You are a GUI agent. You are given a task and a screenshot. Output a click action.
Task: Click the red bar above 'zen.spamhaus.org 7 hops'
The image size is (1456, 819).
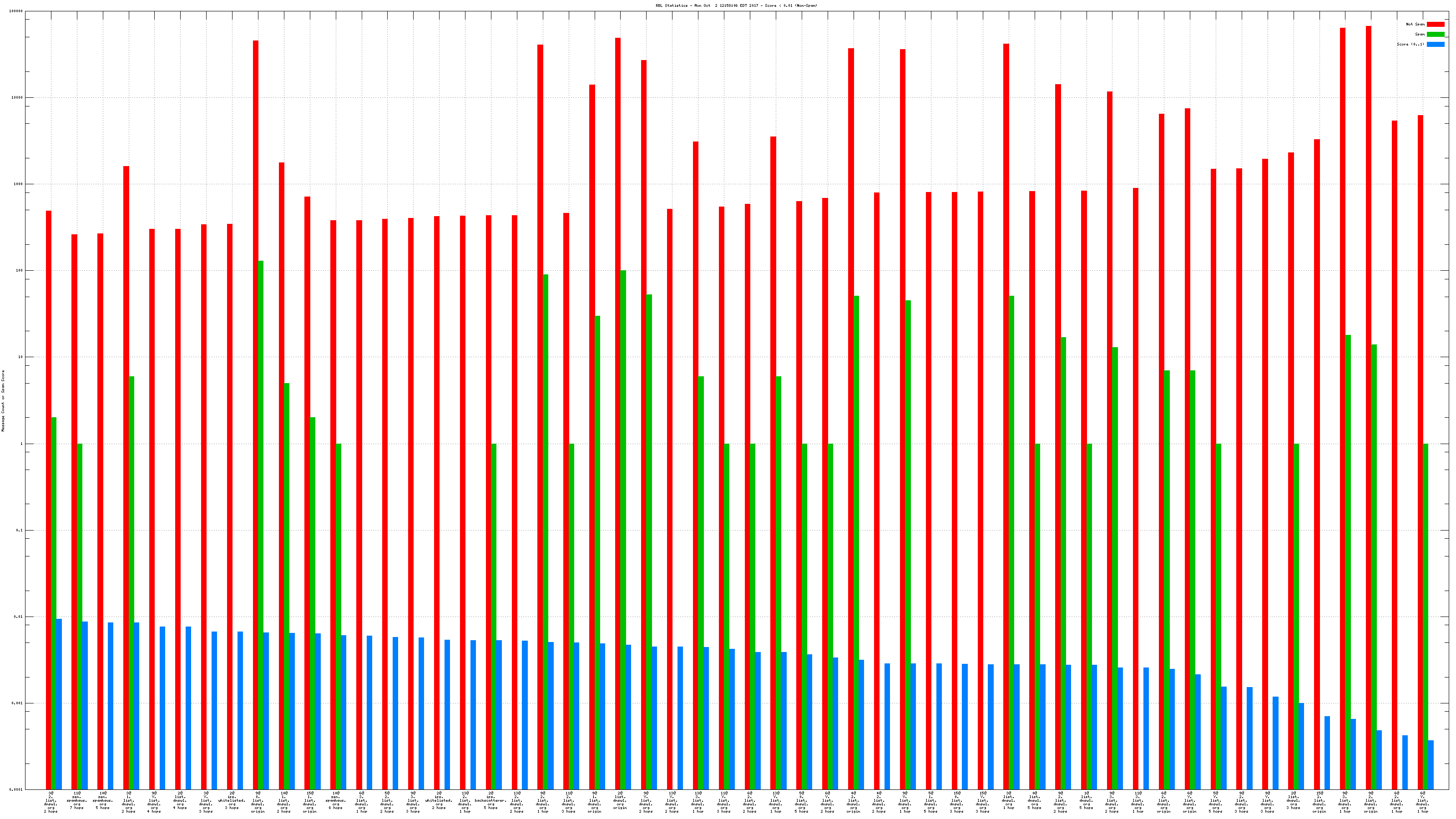74,509
